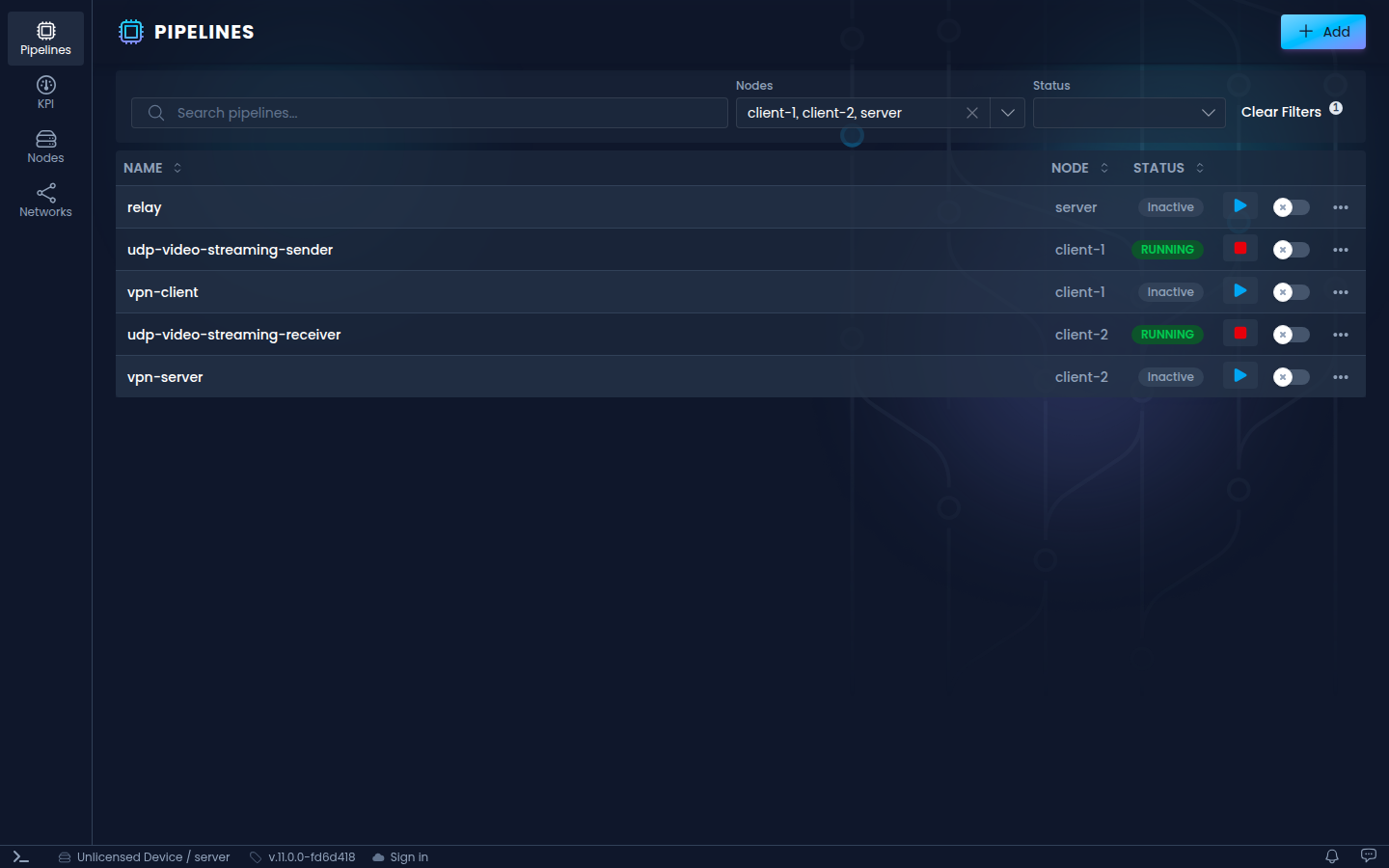Open more options for vpn-server
Viewport: 1389px width, 868px height.
1341,377
